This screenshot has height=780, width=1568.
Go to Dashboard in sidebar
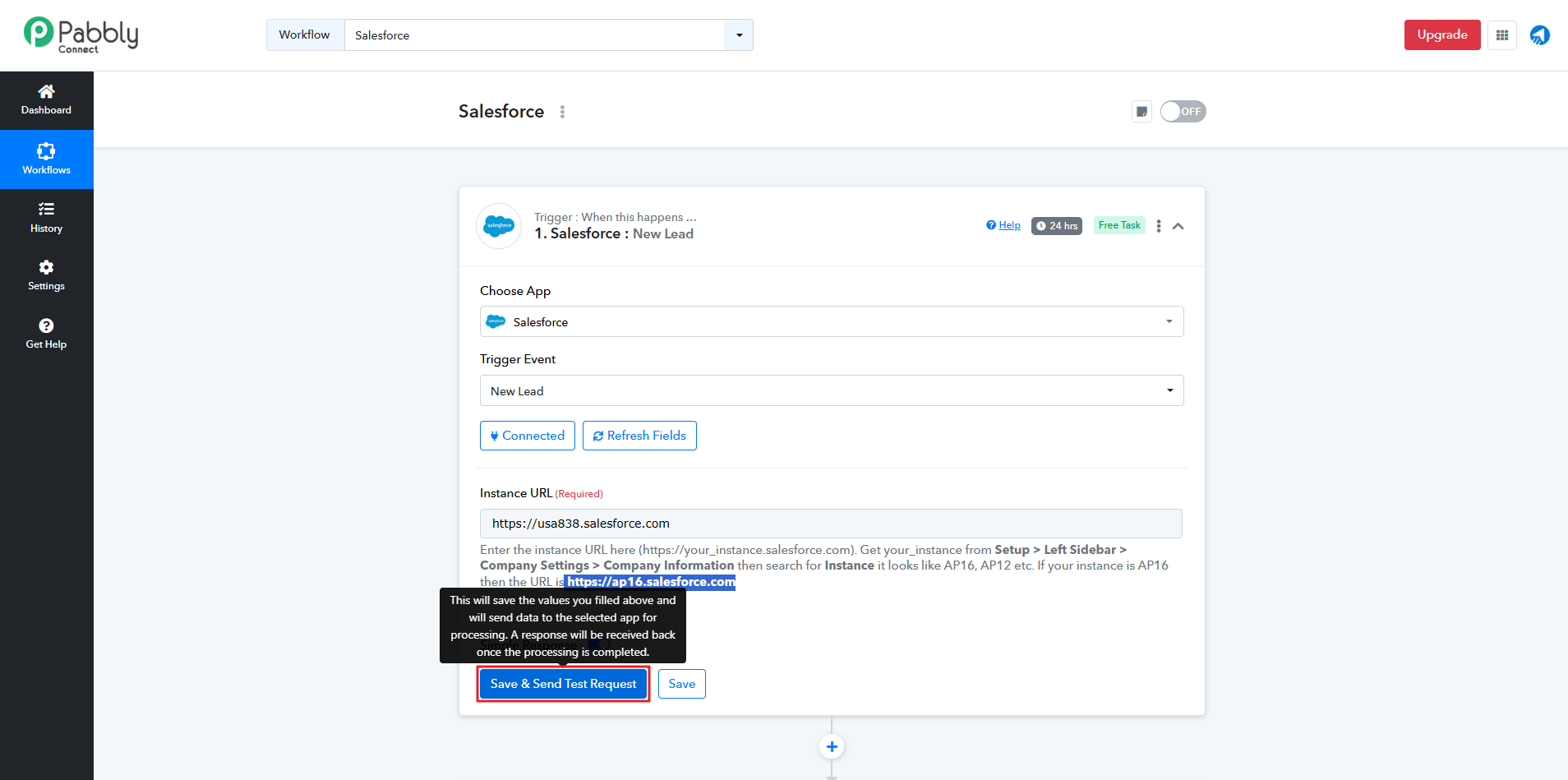coord(46,99)
